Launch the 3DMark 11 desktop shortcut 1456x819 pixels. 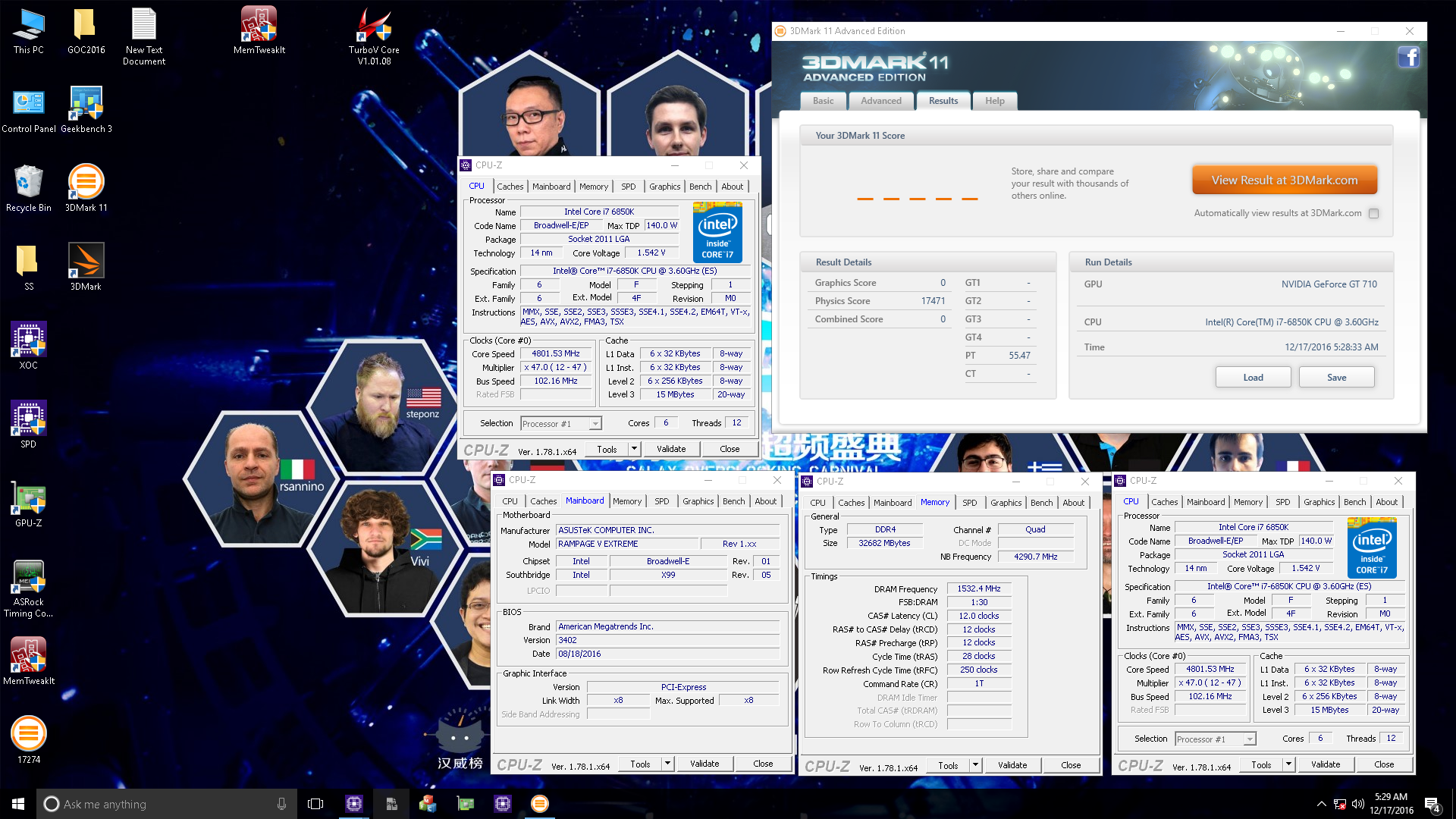pyautogui.click(x=86, y=189)
